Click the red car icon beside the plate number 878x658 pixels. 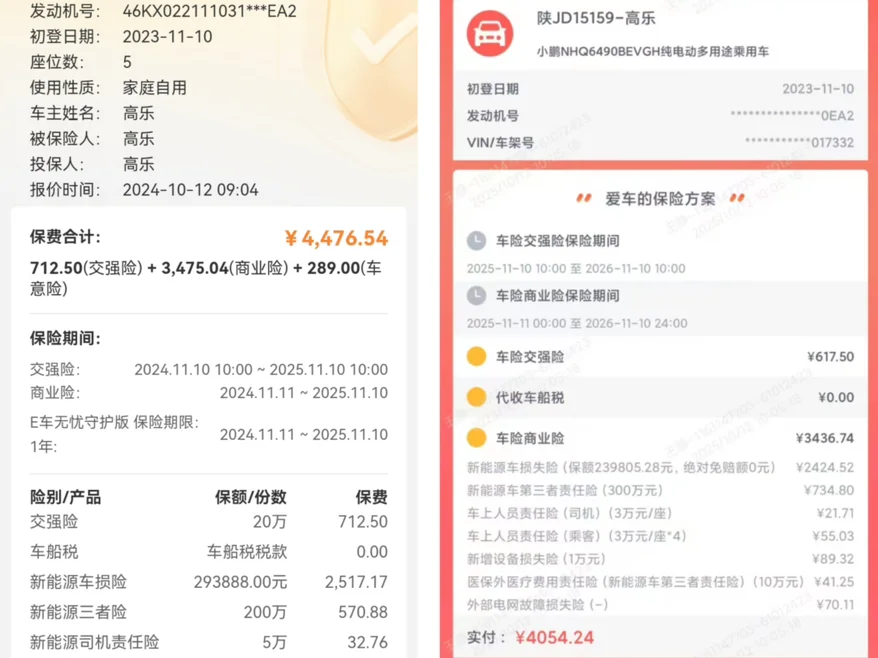tap(490, 33)
